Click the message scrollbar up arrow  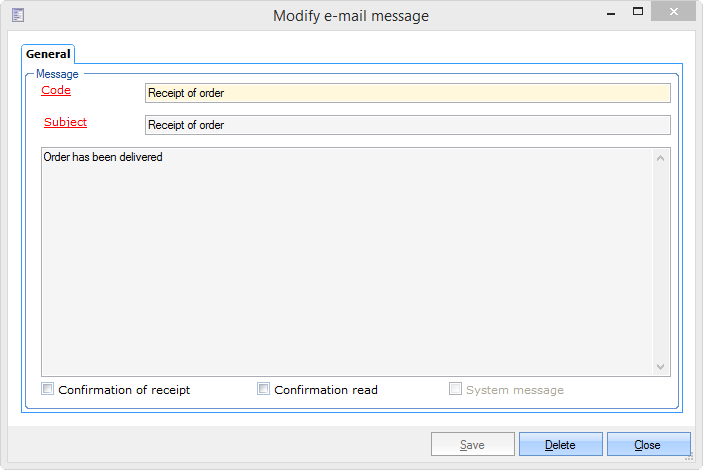click(660, 157)
